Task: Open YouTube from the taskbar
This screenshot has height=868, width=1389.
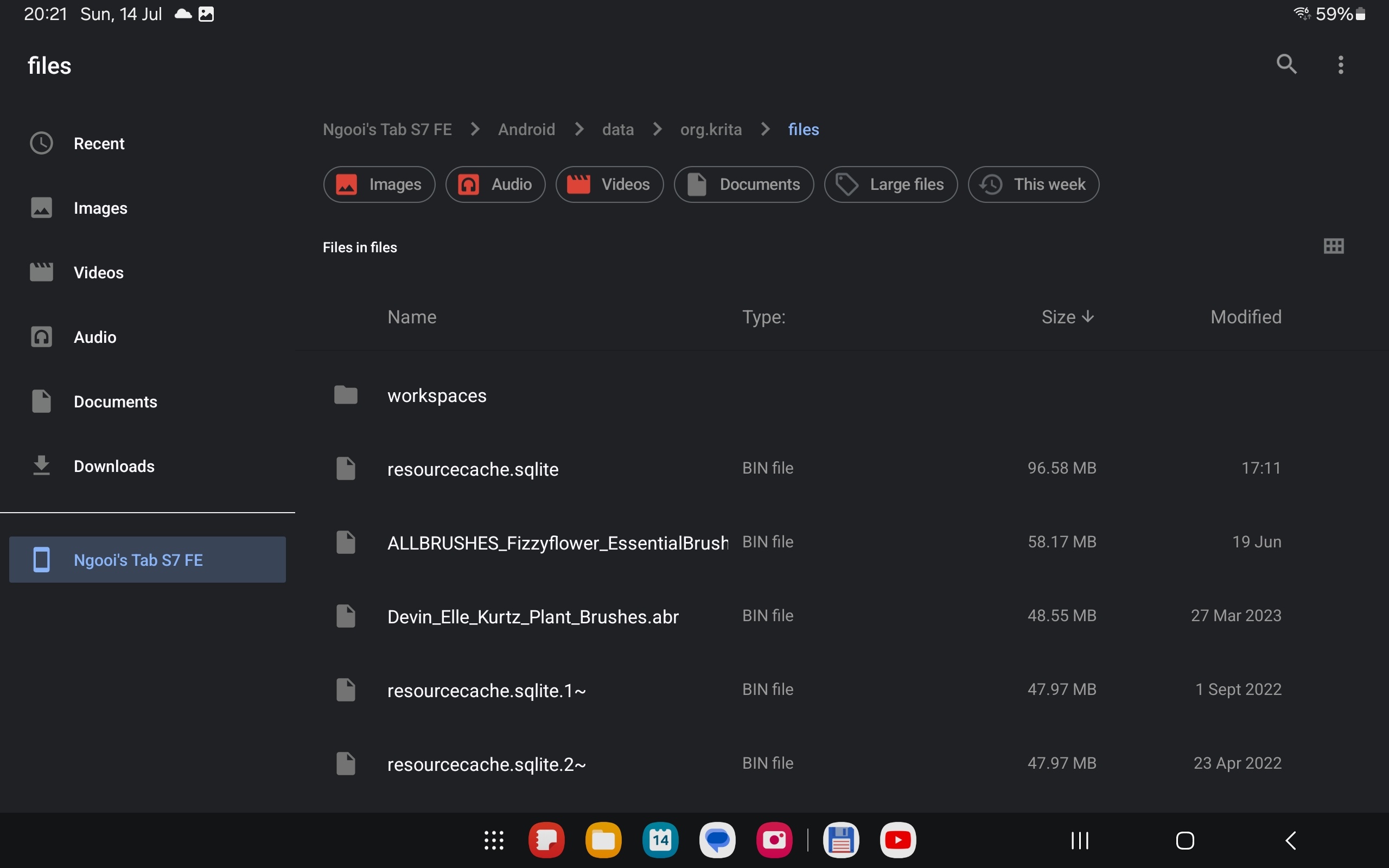Action: tap(897, 840)
